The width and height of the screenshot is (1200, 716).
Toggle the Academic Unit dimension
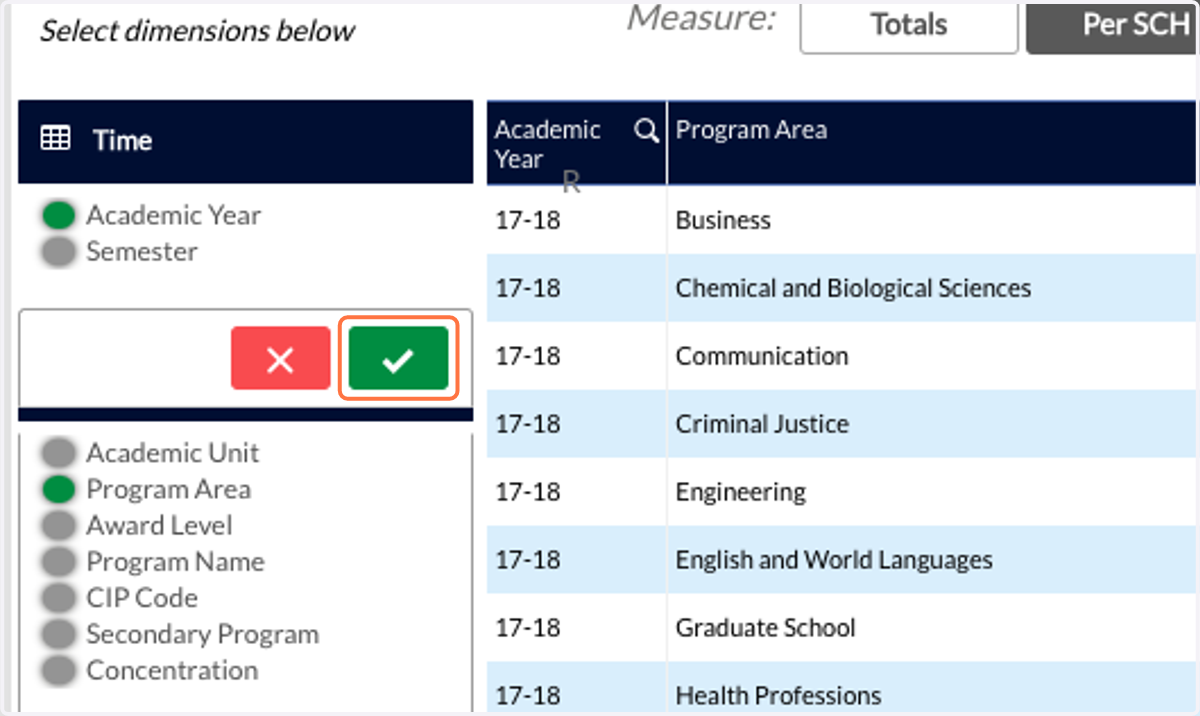[60, 453]
